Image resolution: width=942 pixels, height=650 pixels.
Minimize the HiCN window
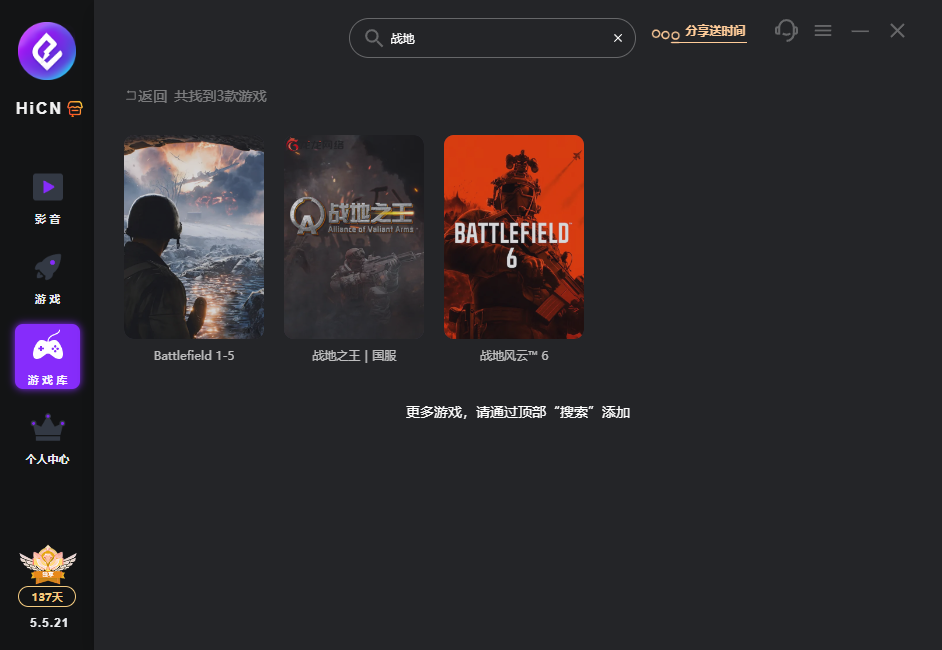click(860, 31)
